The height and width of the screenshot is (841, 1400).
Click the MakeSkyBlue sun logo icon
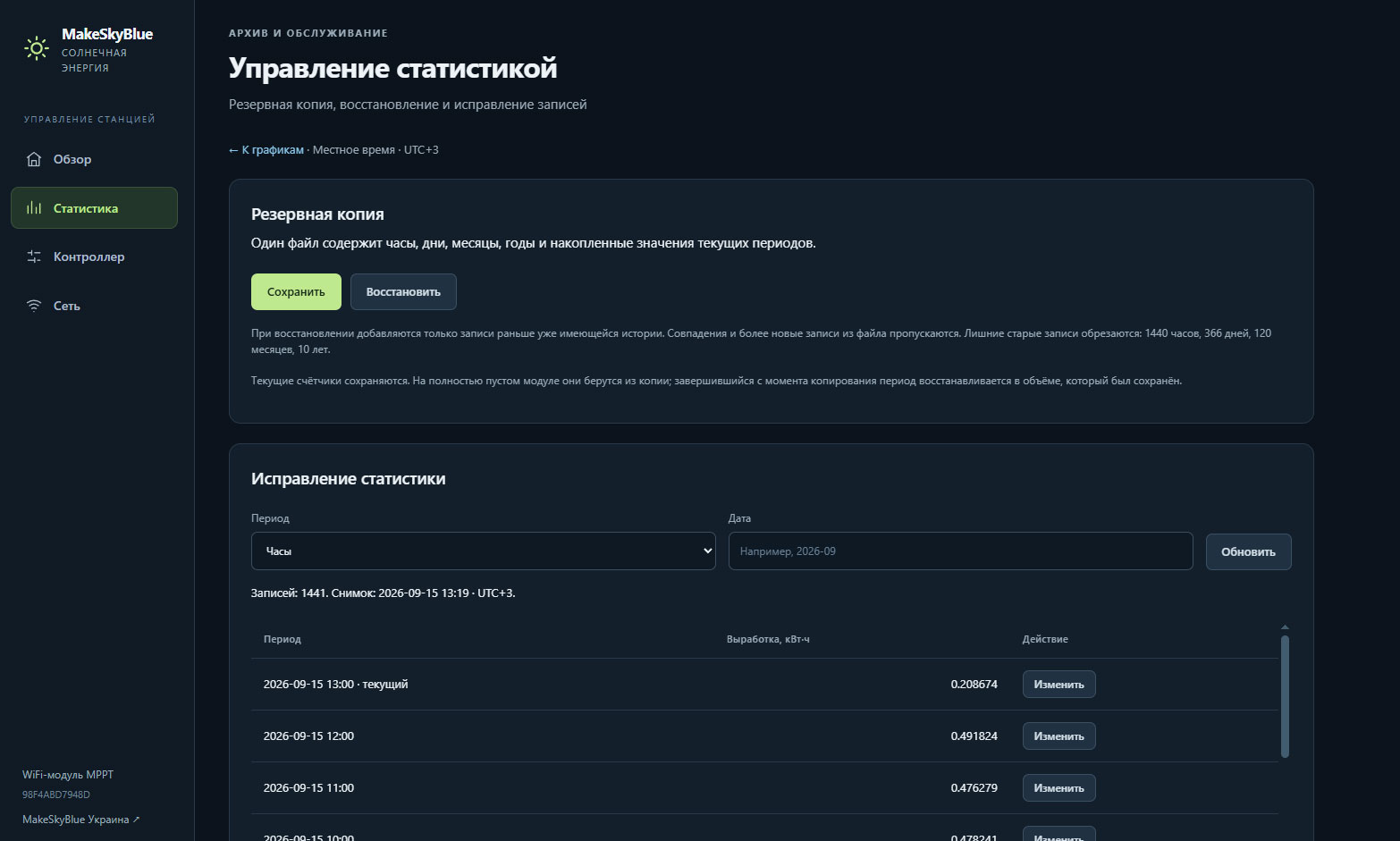tap(37, 48)
